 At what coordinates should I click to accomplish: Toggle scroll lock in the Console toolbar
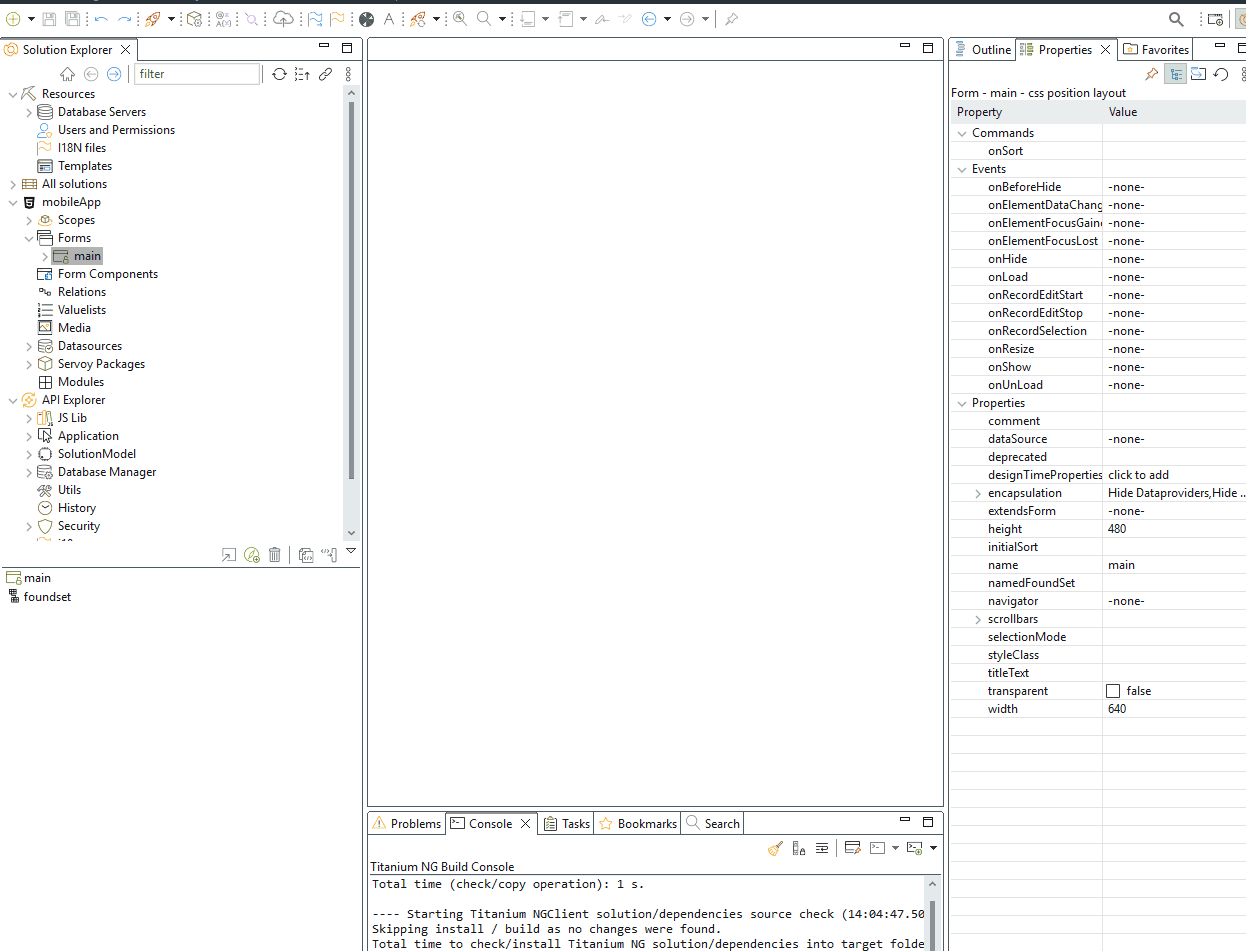click(x=799, y=848)
